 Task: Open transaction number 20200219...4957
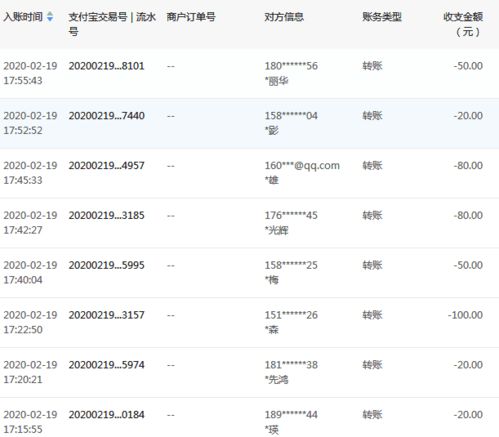point(106,166)
